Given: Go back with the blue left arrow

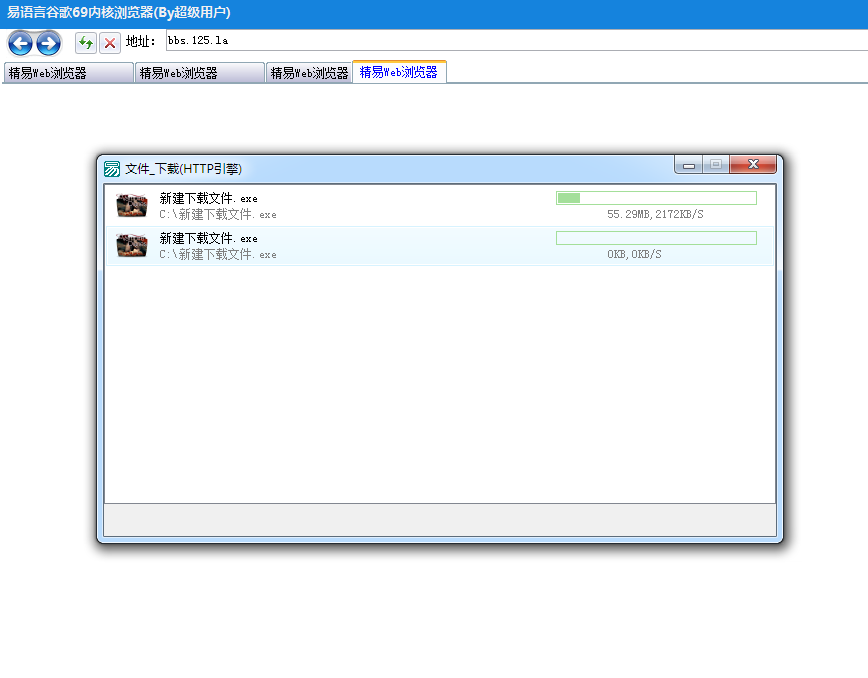Looking at the screenshot, I should (20, 43).
